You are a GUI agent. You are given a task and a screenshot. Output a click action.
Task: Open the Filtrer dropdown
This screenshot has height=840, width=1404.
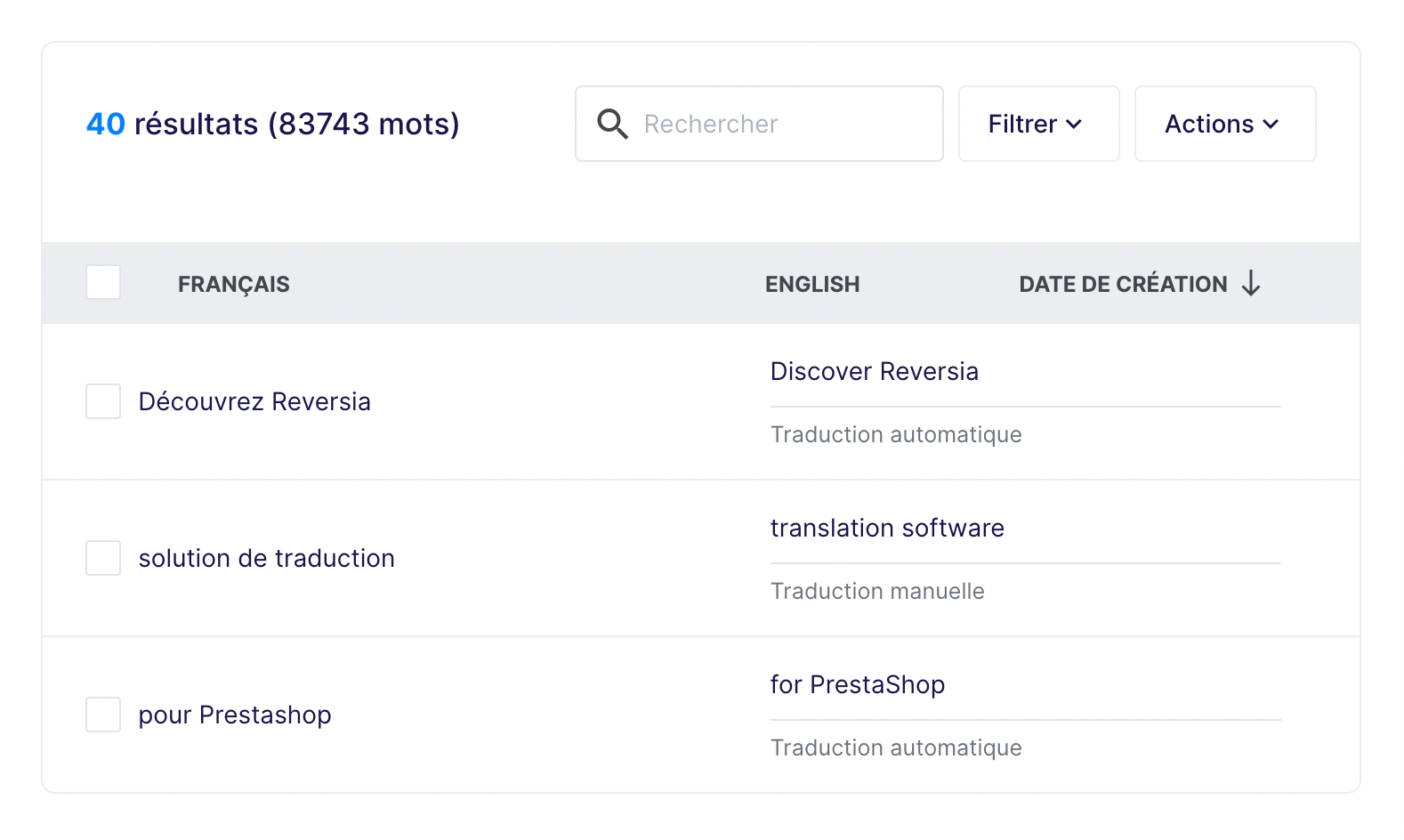(x=1038, y=124)
